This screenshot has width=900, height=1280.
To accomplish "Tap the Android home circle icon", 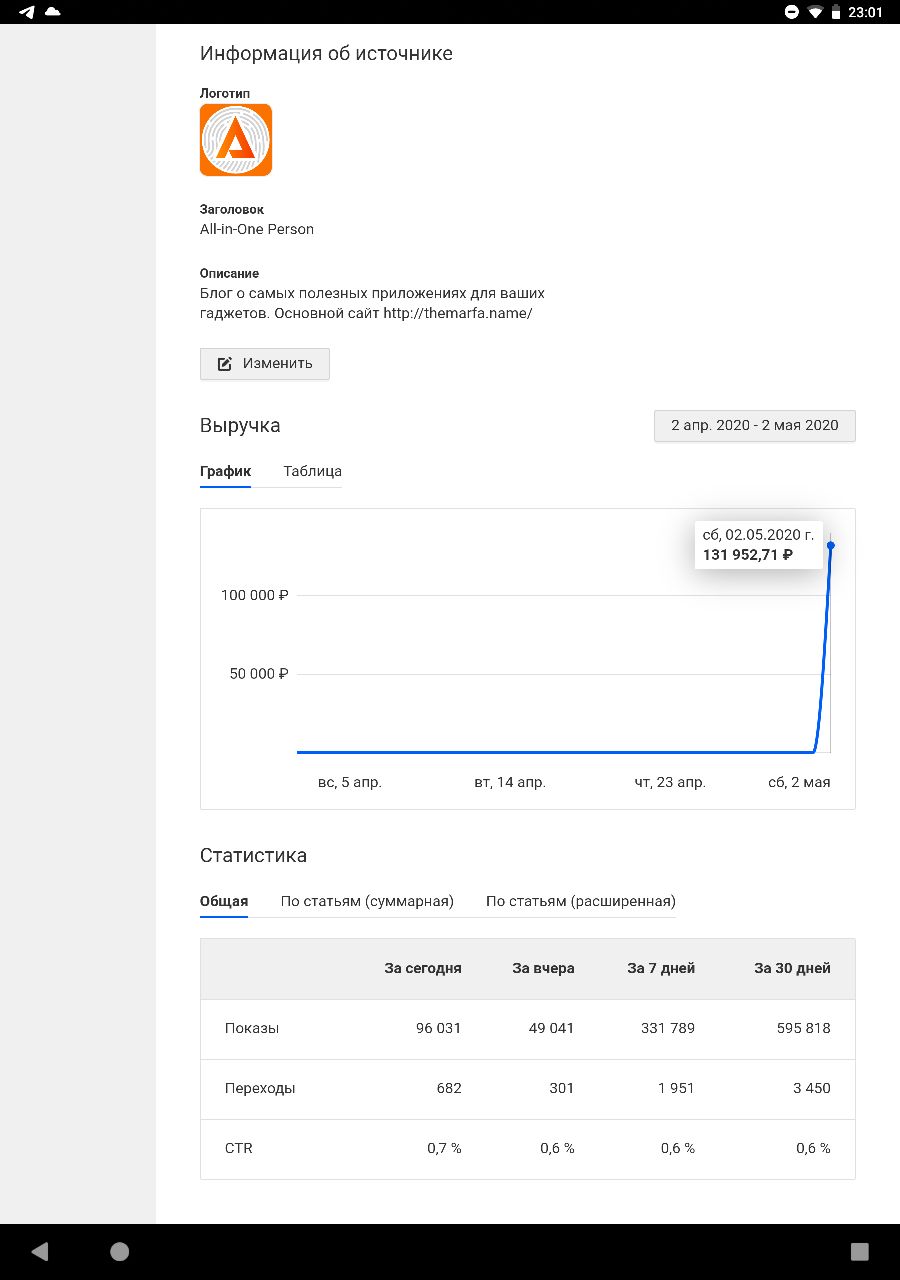I will tap(120, 1251).
